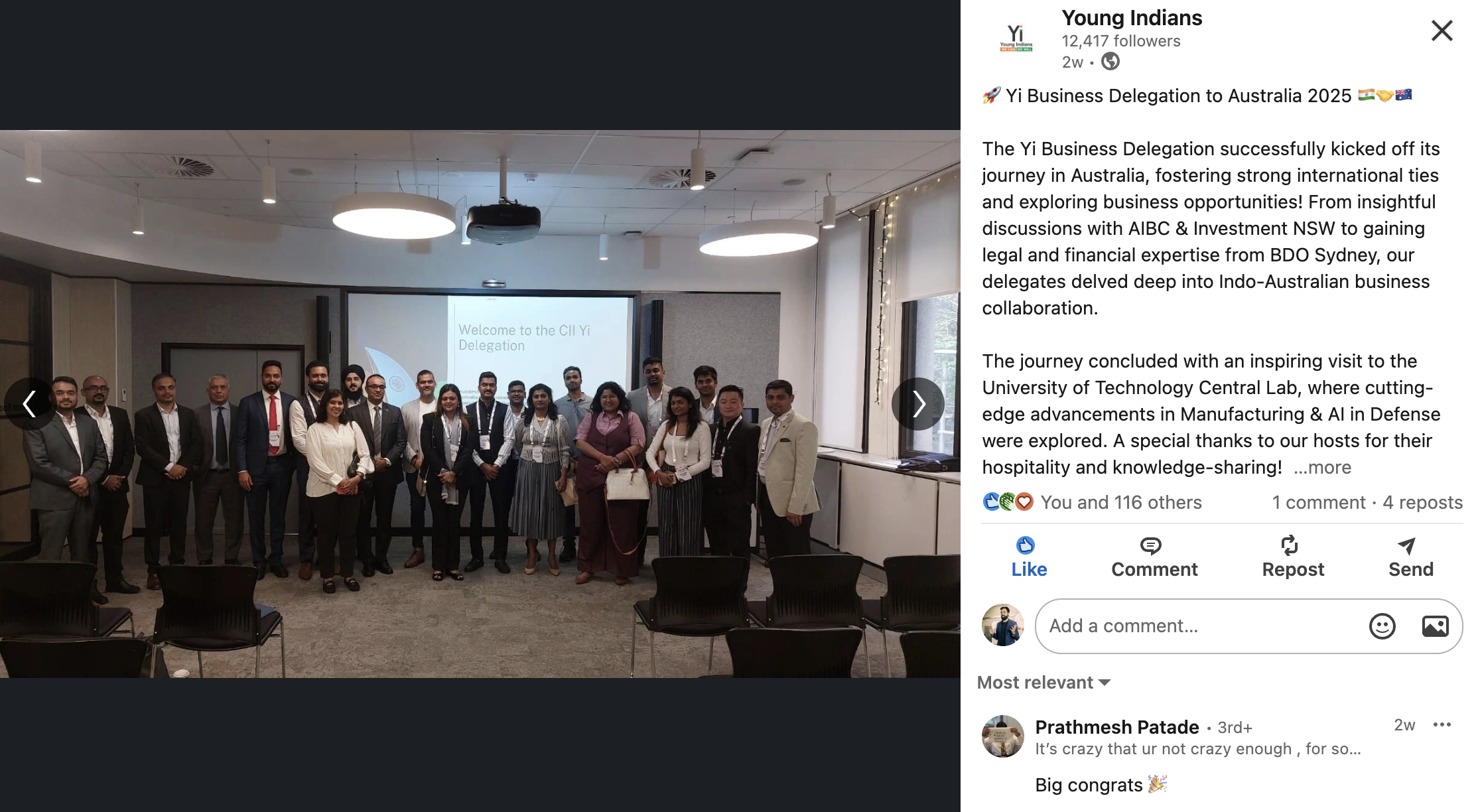View reactions from You and 116 others

tap(1120, 502)
